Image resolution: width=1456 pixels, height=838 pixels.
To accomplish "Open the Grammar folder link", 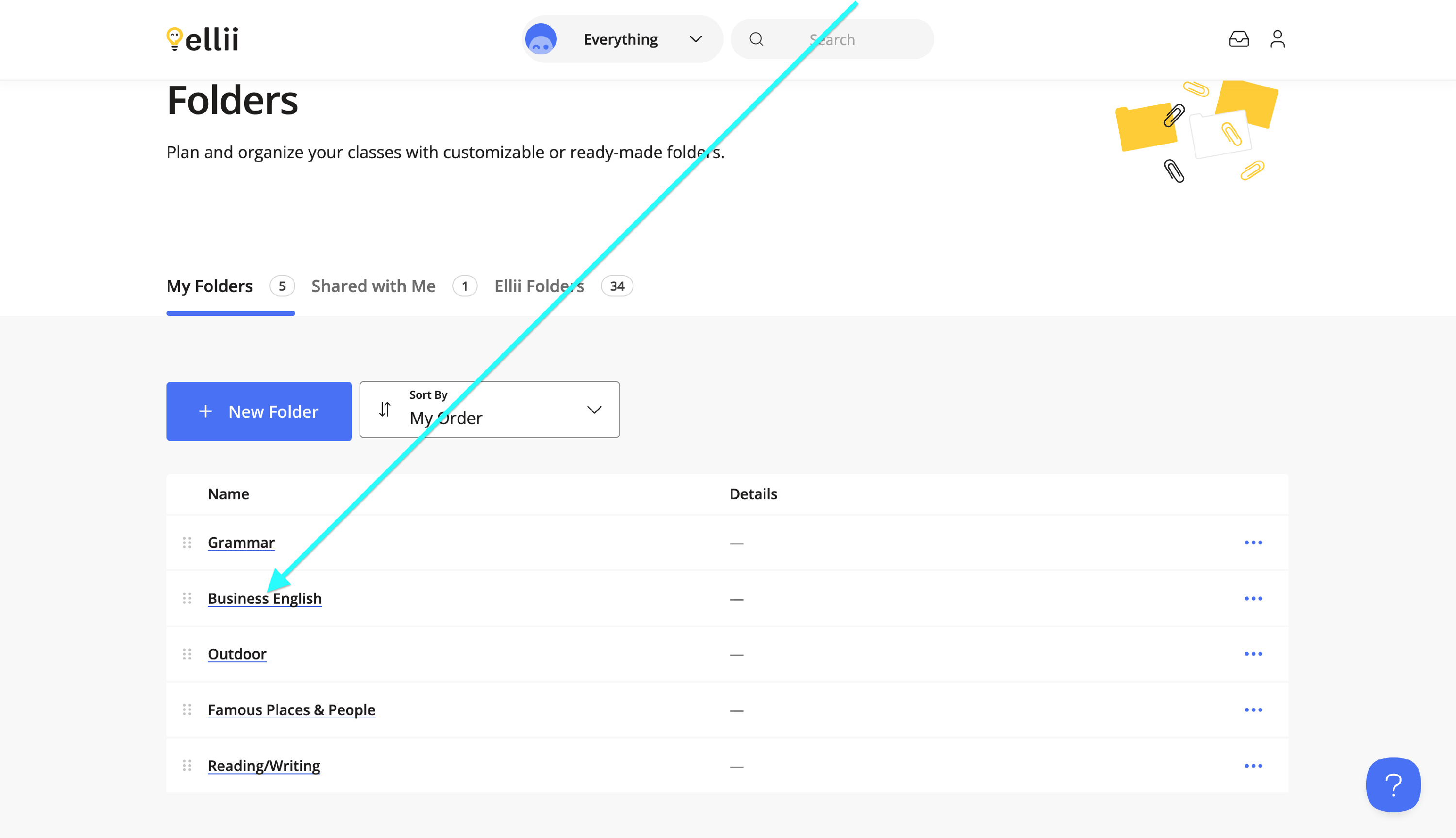I will (241, 543).
